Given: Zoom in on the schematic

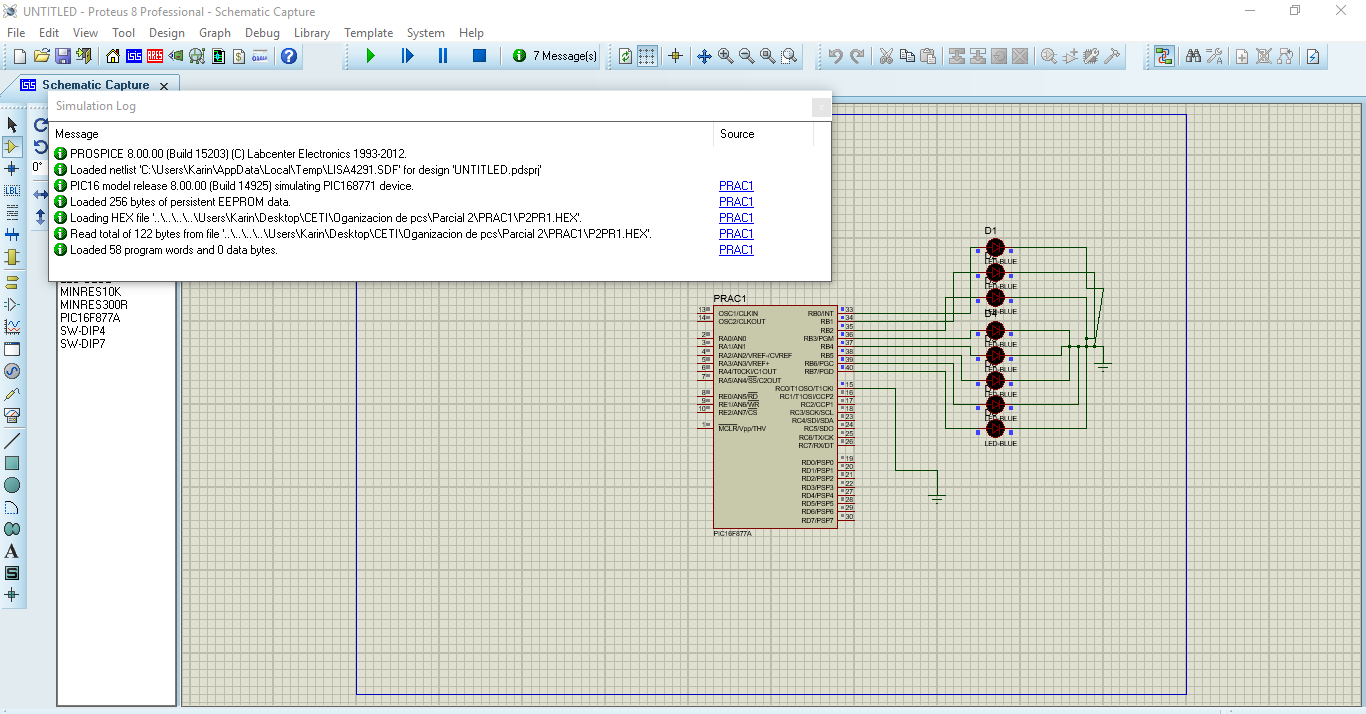Looking at the screenshot, I should (725, 56).
